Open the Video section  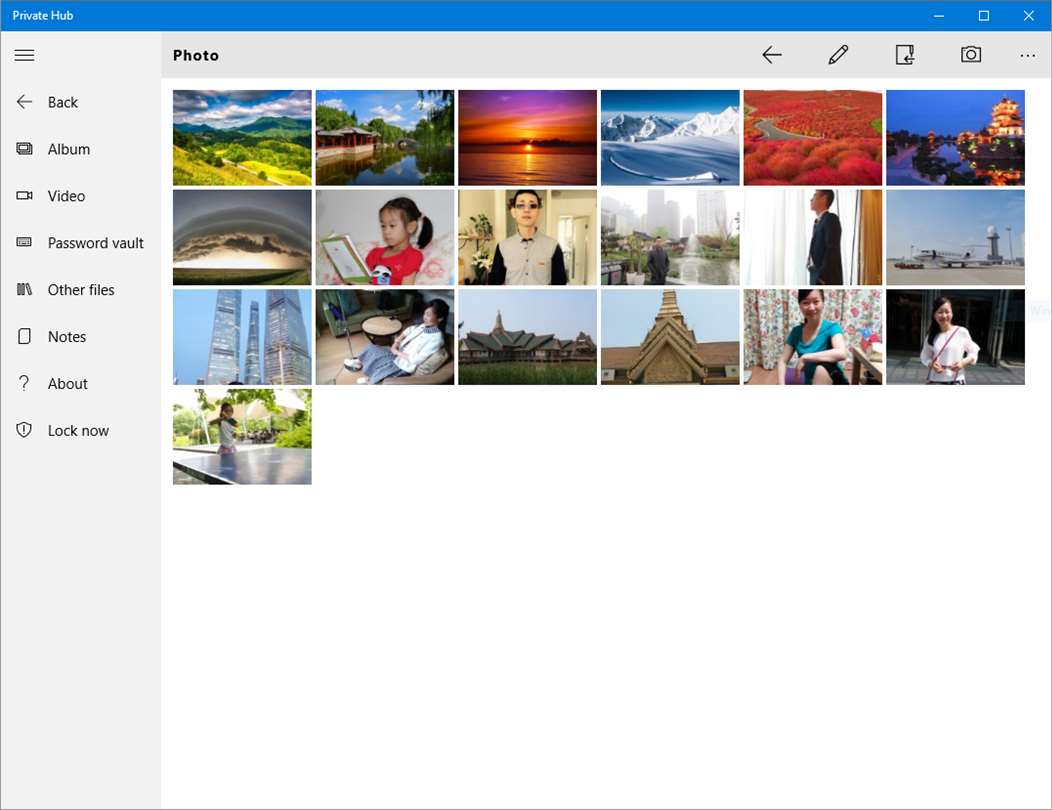[66, 196]
